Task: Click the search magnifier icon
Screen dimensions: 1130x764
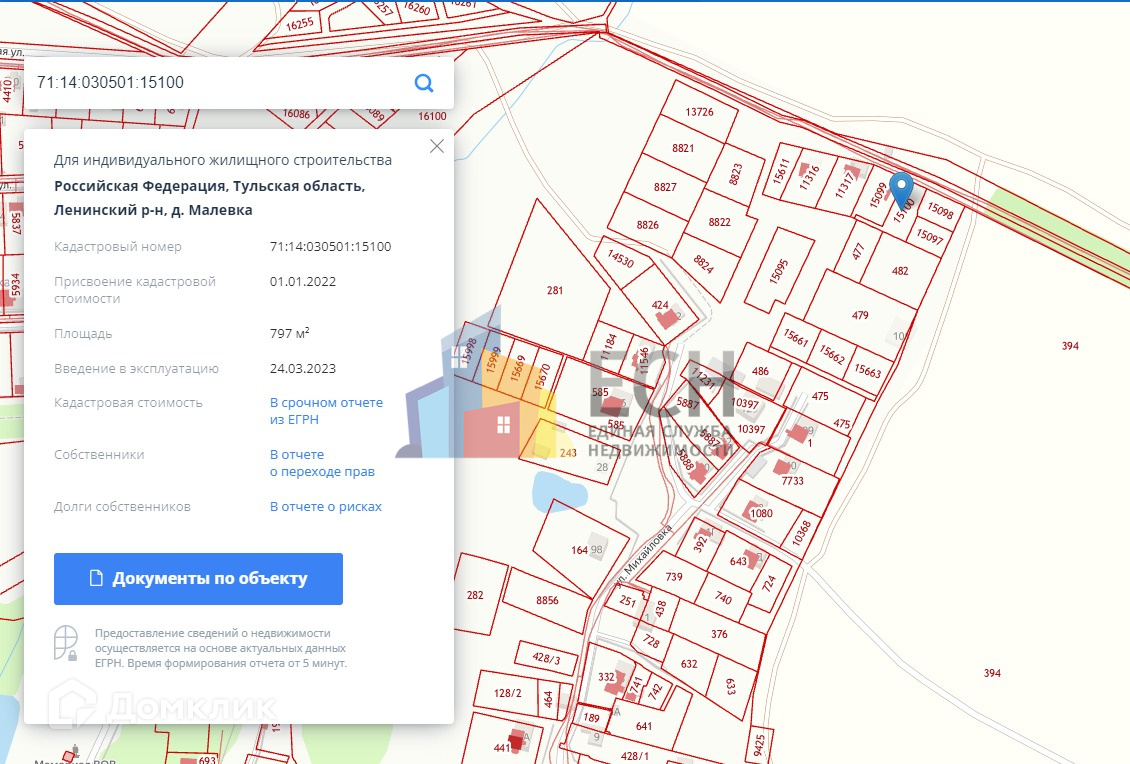Action: pyautogui.click(x=424, y=83)
